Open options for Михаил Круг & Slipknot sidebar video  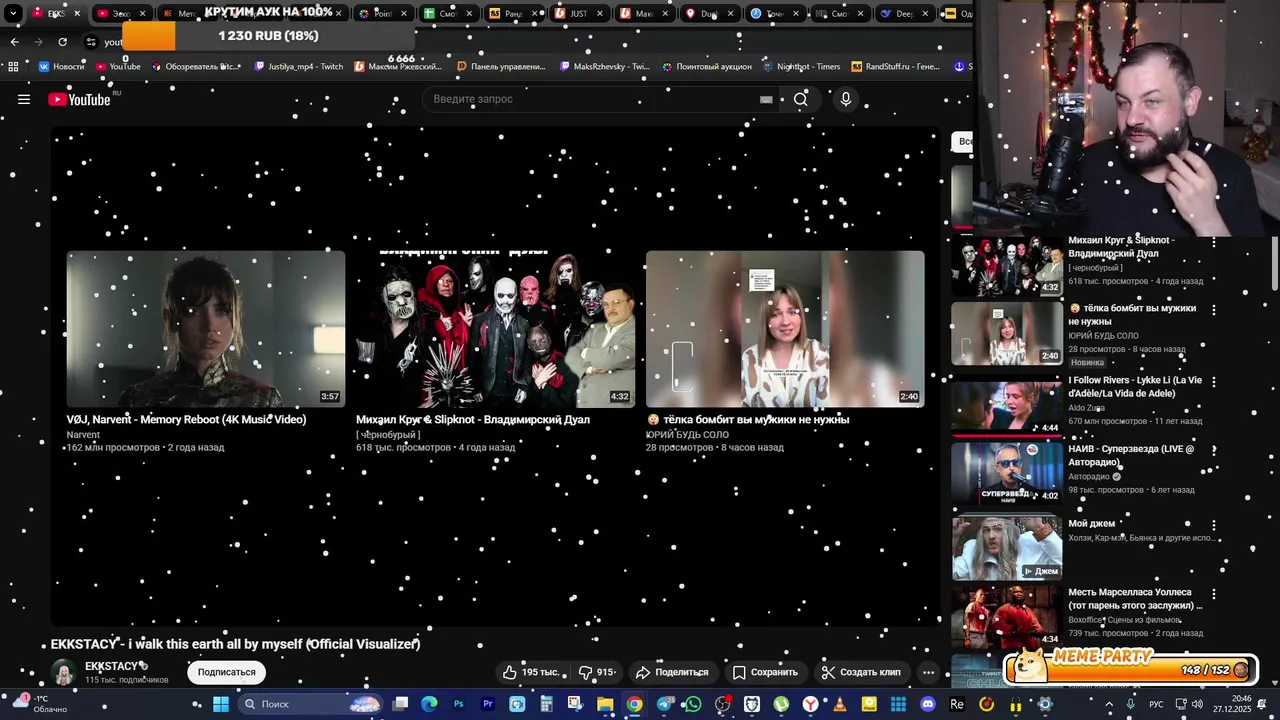pyautogui.click(x=1214, y=243)
